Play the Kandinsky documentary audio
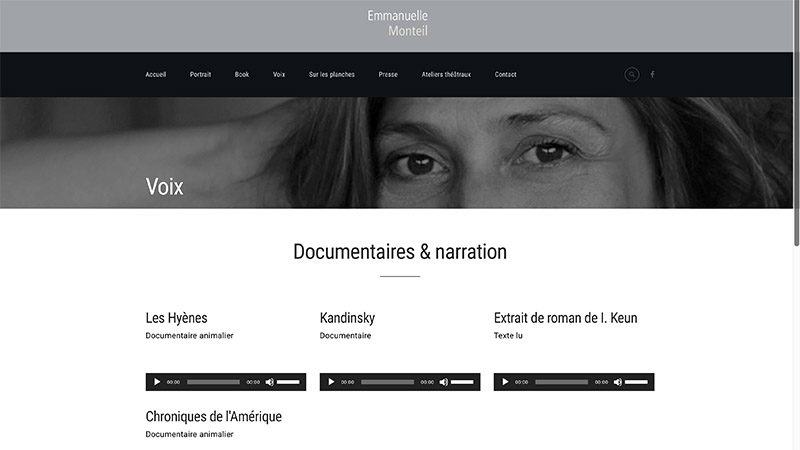Screen dimensions: 800x450 tap(331, 382)
